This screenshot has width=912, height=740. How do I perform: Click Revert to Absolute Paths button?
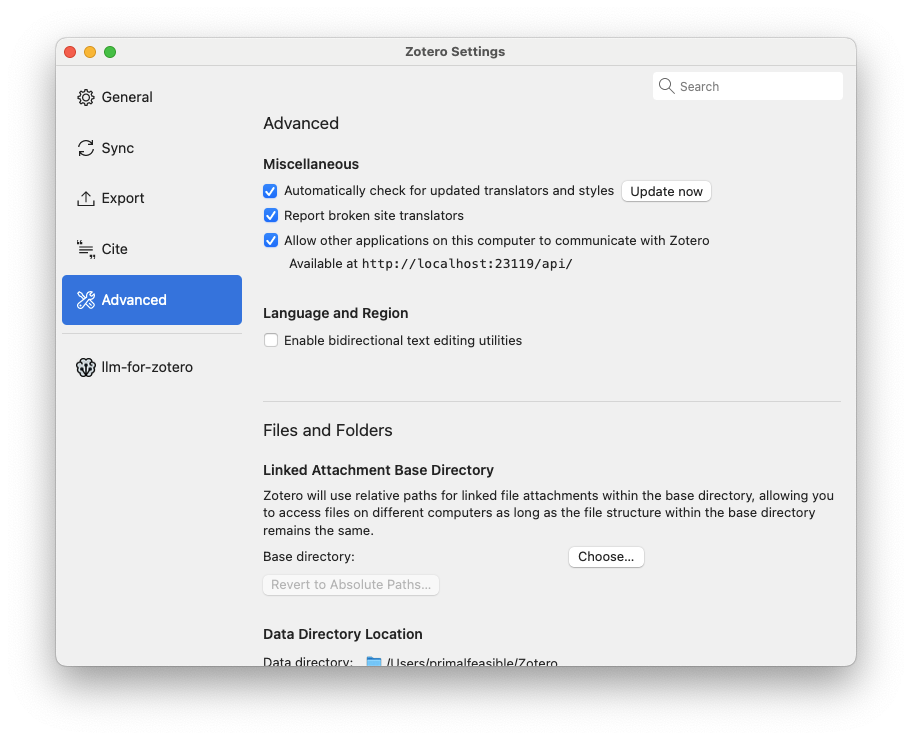coord(351,585)
